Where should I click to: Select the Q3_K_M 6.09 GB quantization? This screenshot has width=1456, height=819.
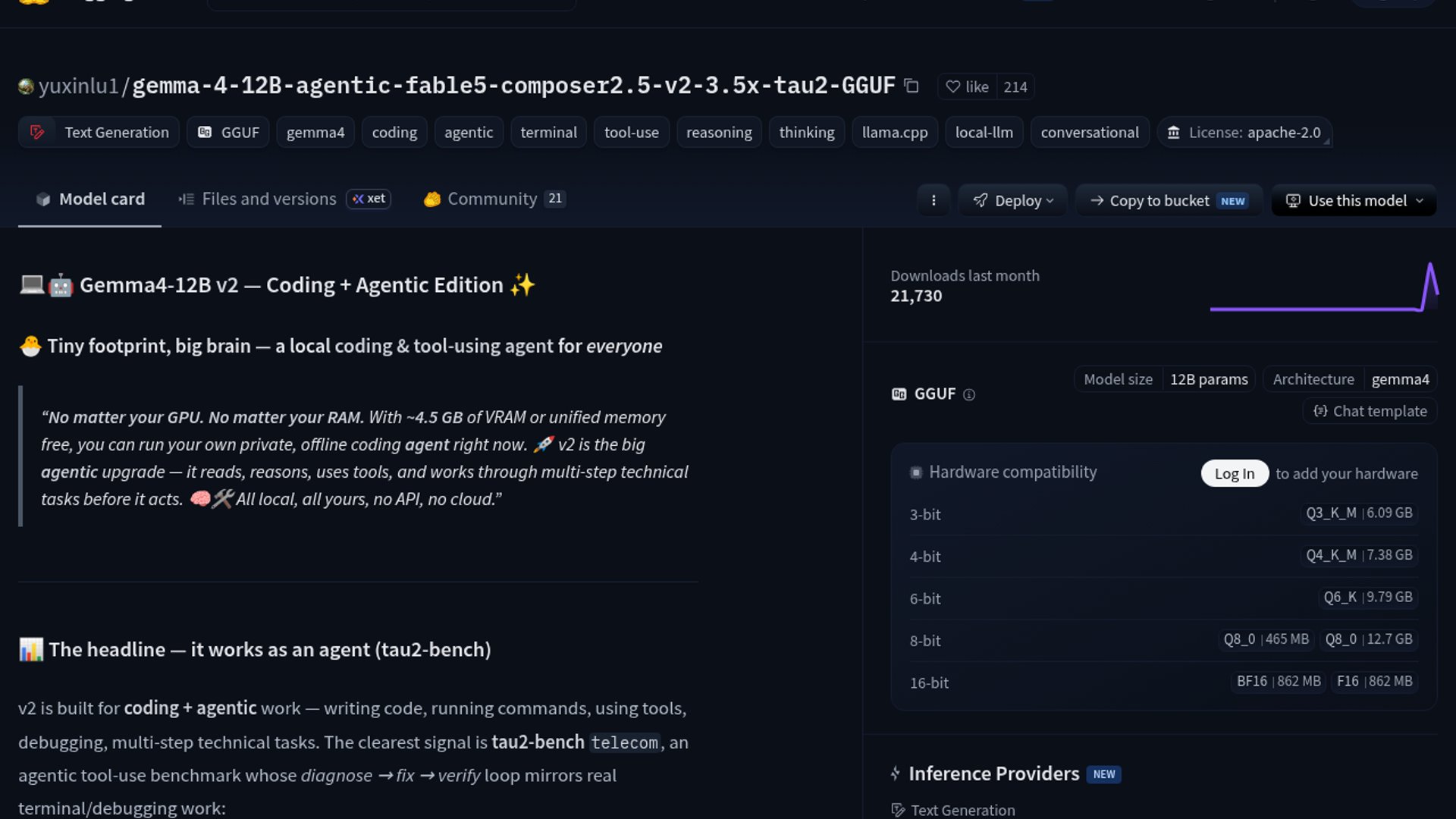(1359, 513)
